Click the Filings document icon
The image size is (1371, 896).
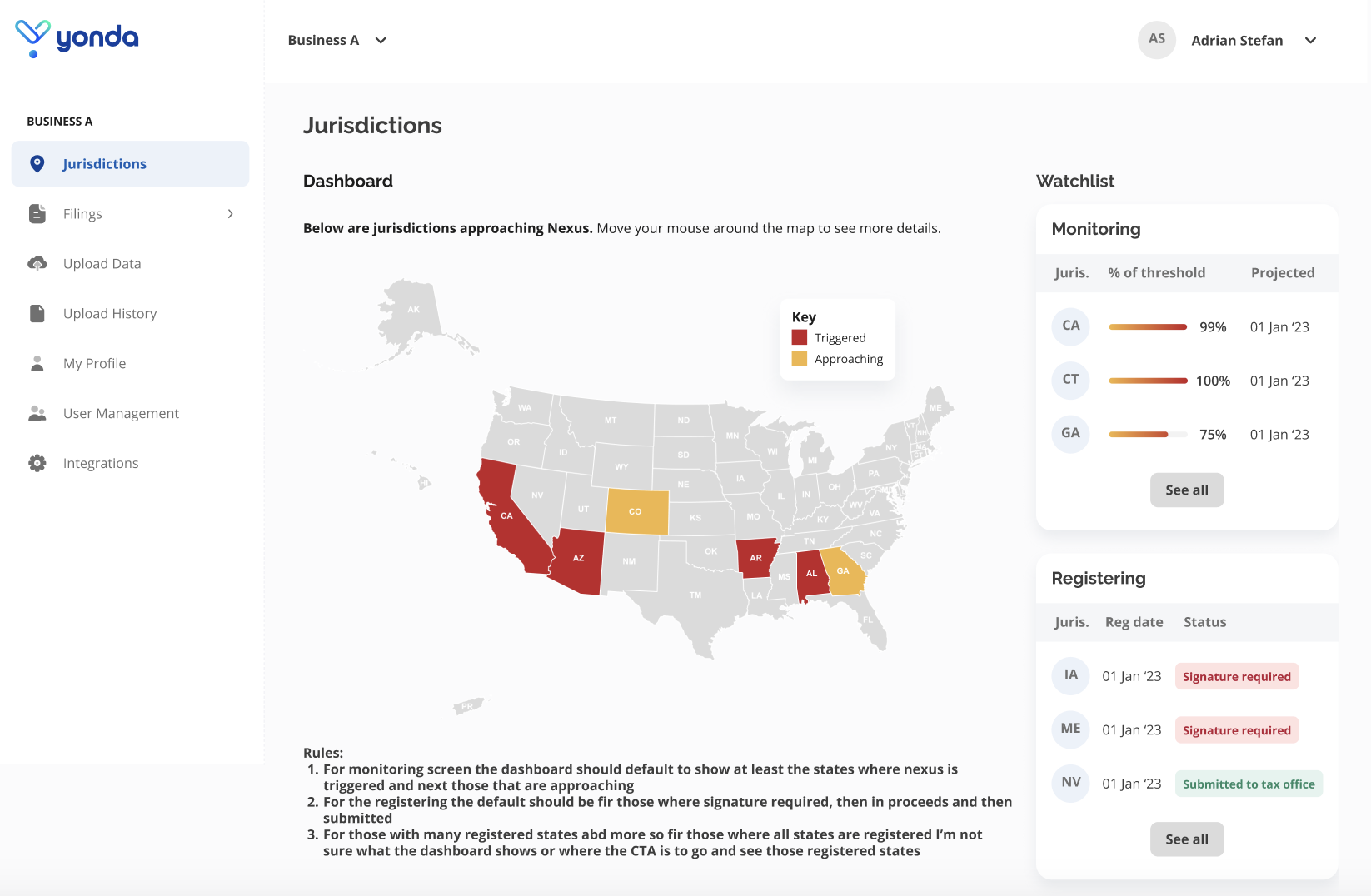coord(37,214)
